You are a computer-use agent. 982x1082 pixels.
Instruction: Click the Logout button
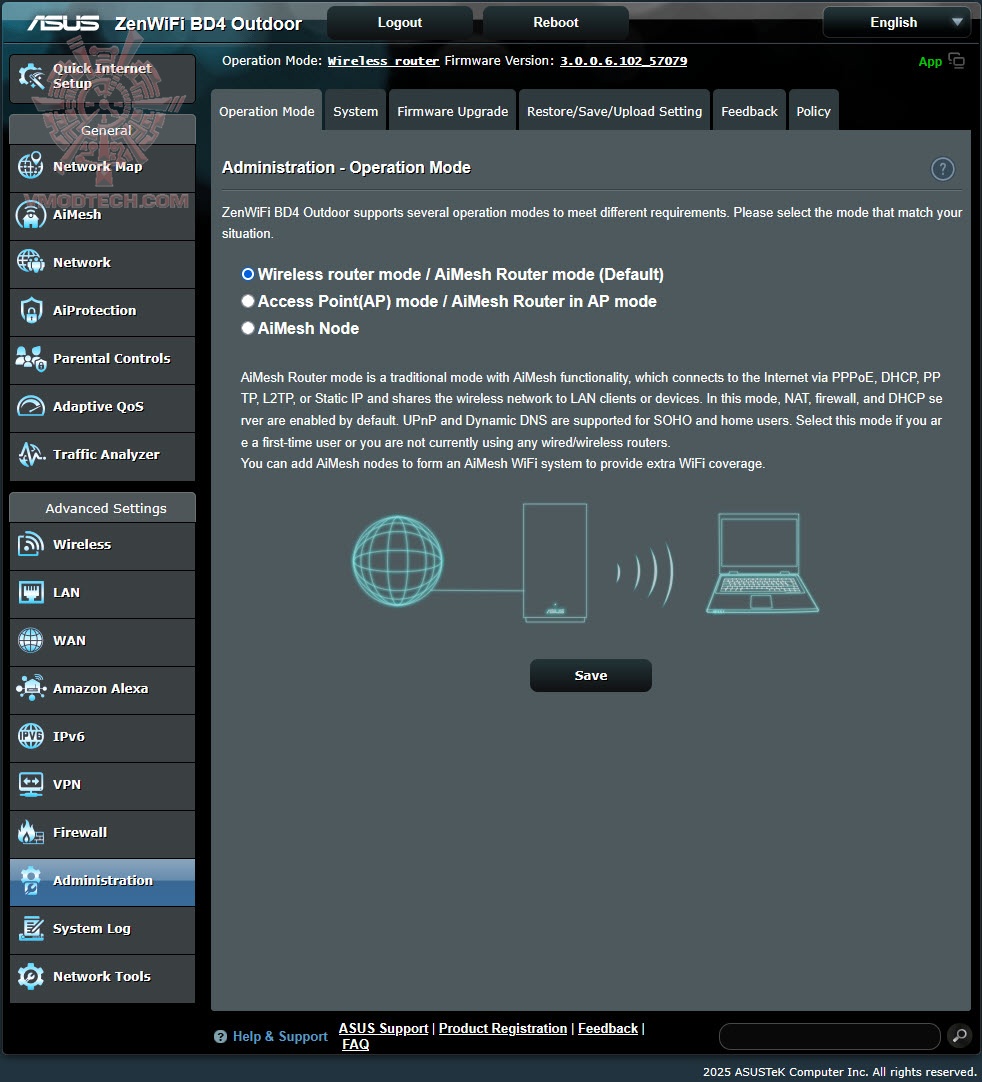[400, 22]
